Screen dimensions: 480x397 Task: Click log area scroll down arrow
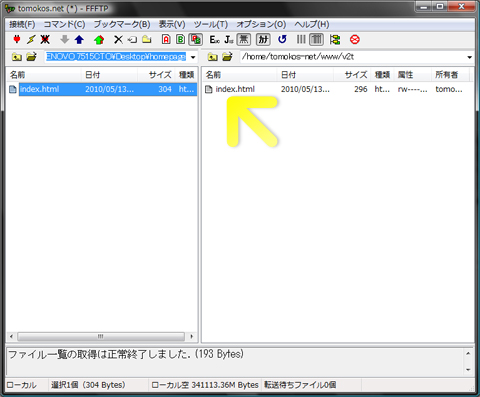(x=468, y=370)
